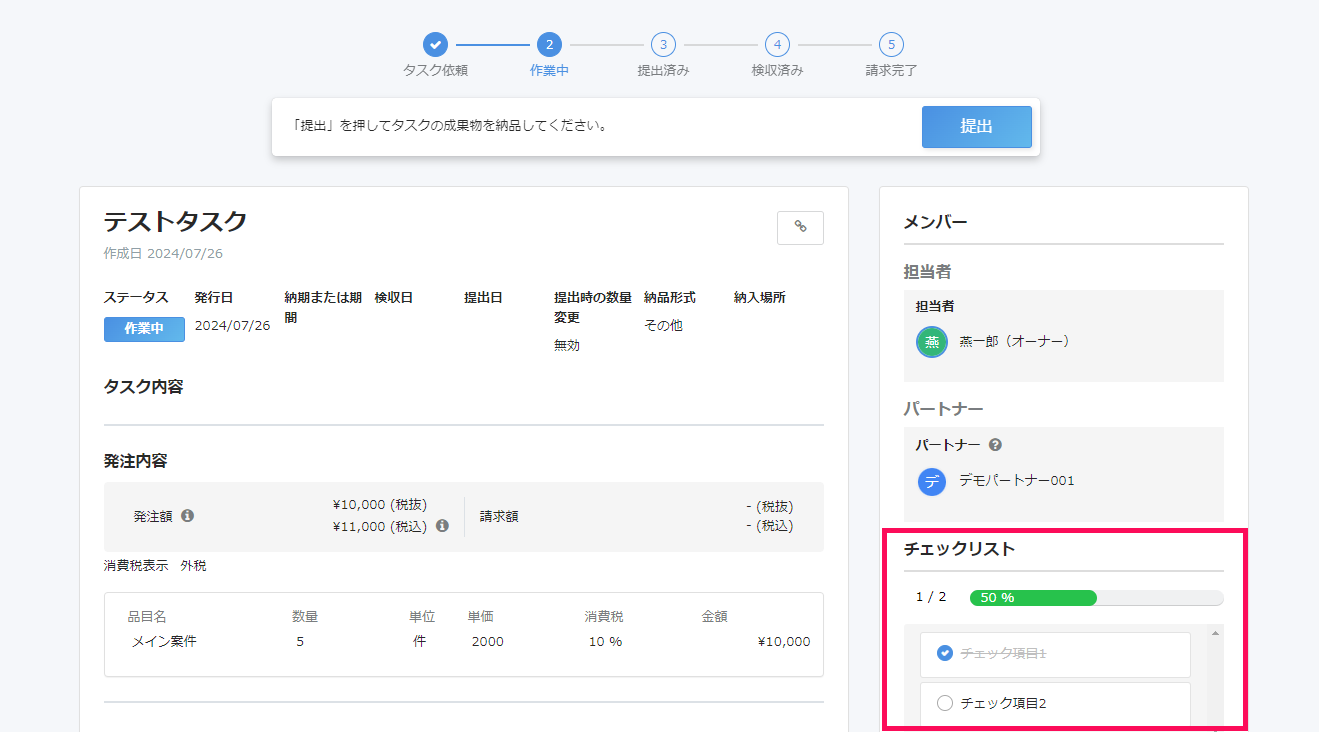Click the 請求額 label
This screenshot has width=1319, height=732.
[x=499, y=517]
